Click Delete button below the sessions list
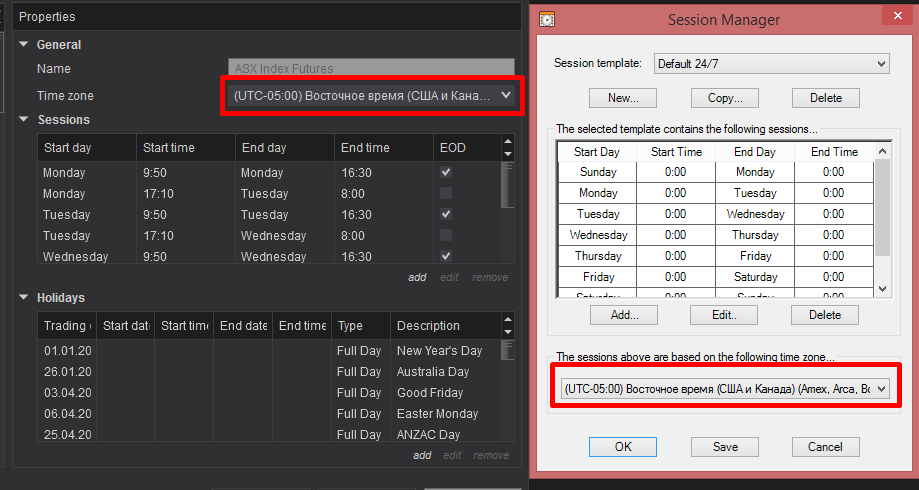The image size is (919, 490). [x=825, y=315]
